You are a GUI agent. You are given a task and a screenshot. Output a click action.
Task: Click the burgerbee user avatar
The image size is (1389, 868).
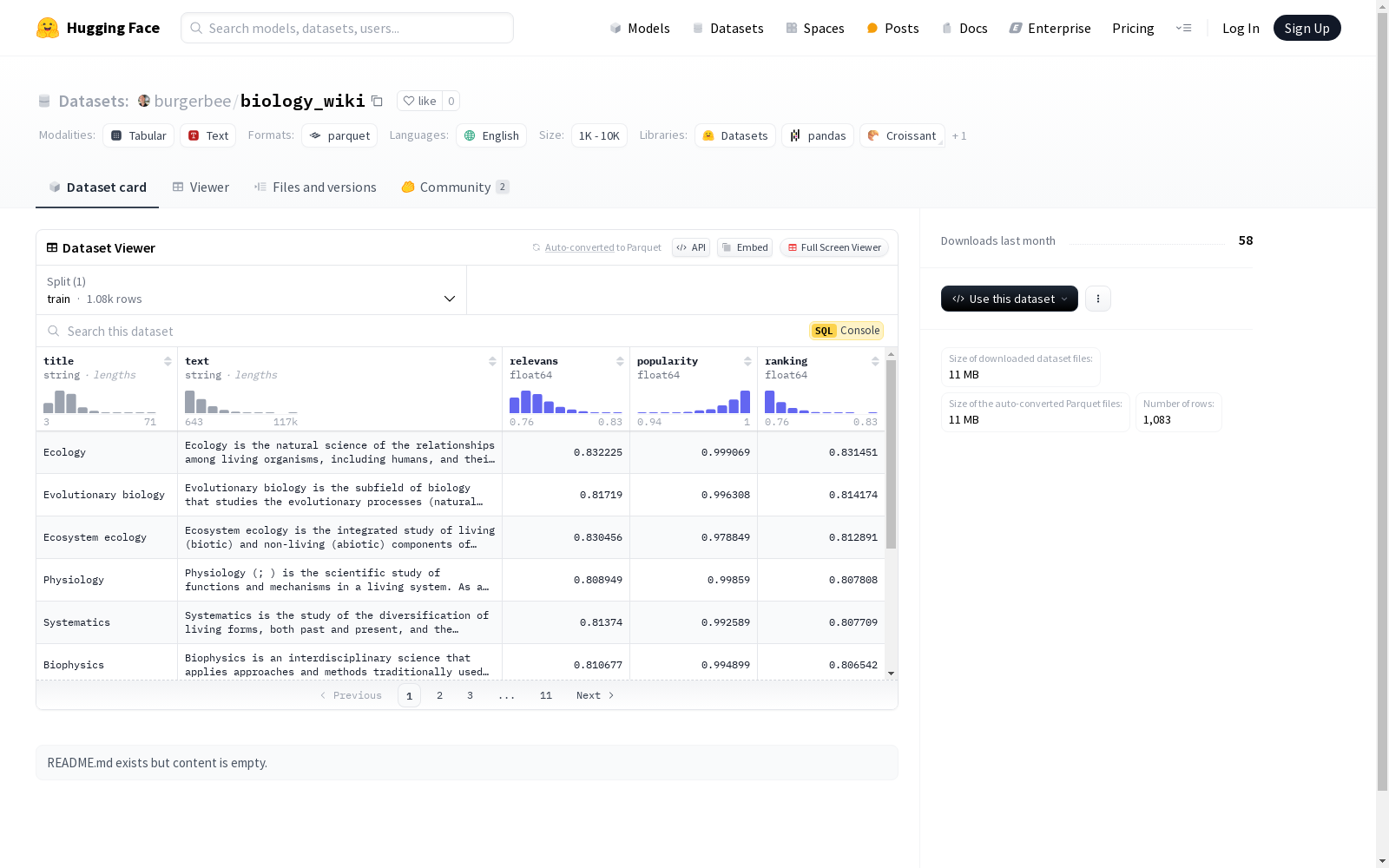coord(144,101)
